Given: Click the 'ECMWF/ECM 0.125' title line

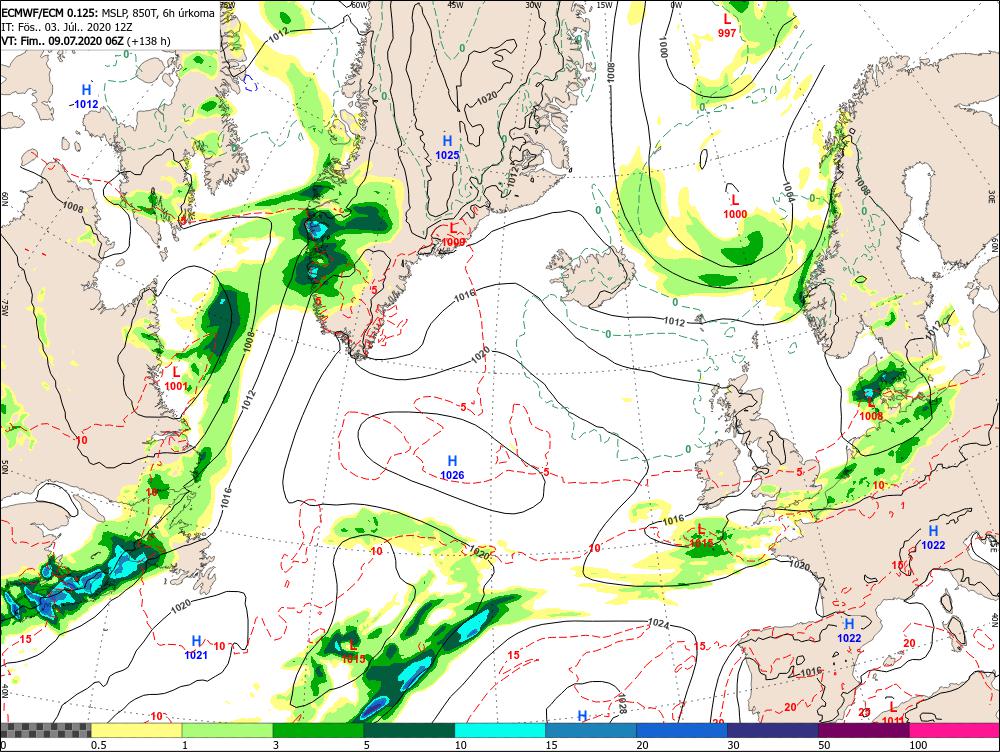Looking at the screenshot, I should point(108,13).
